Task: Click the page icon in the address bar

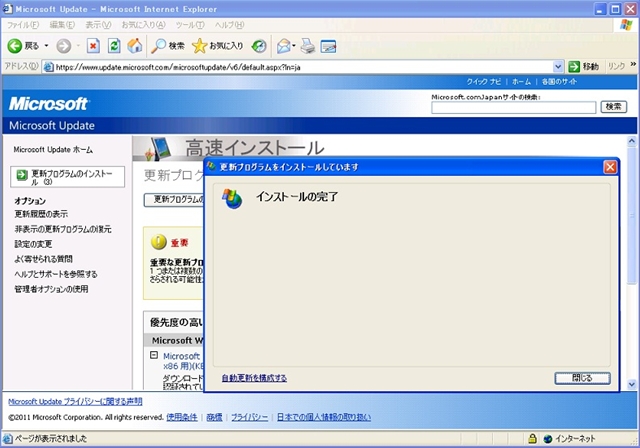Action: click(49, 67)
